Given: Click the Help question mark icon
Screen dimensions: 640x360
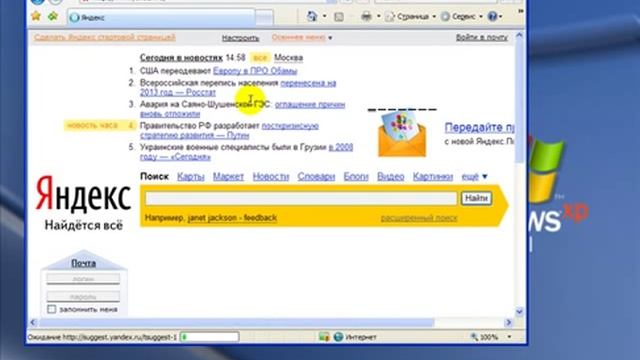Looking at the screenshot, I should pos(493,16).
